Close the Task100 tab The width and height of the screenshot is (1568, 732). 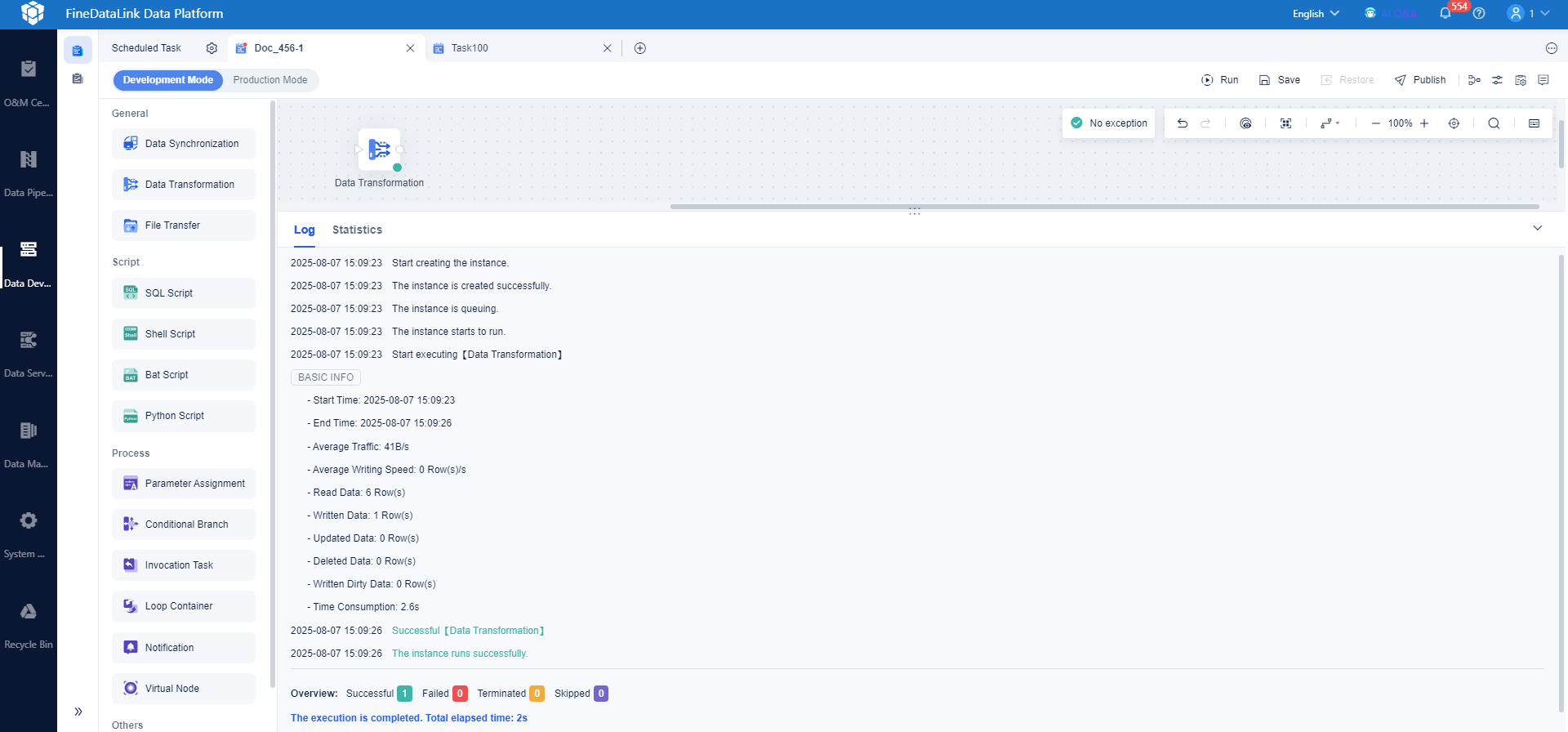[x=607, y=48]
